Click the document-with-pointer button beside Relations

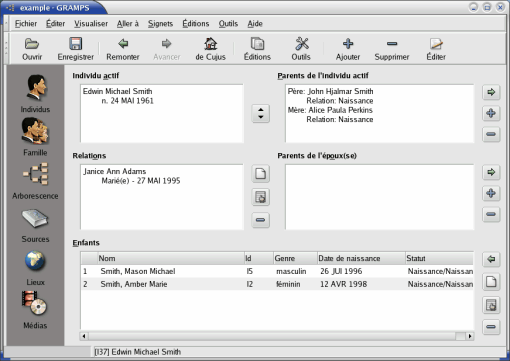pyautogui.click(x=260, y=197)
